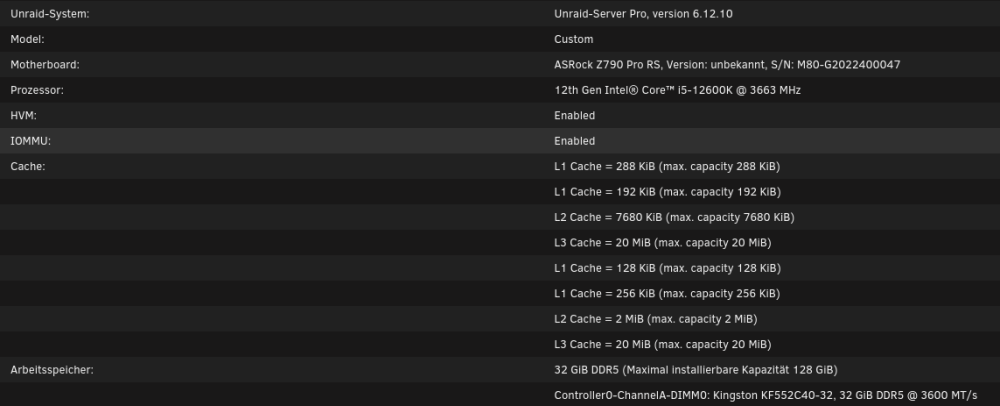Select the Unraid-Server Pro version 6.12.10 text
This screenshot has height=406, width=1000.
[643, 13]
